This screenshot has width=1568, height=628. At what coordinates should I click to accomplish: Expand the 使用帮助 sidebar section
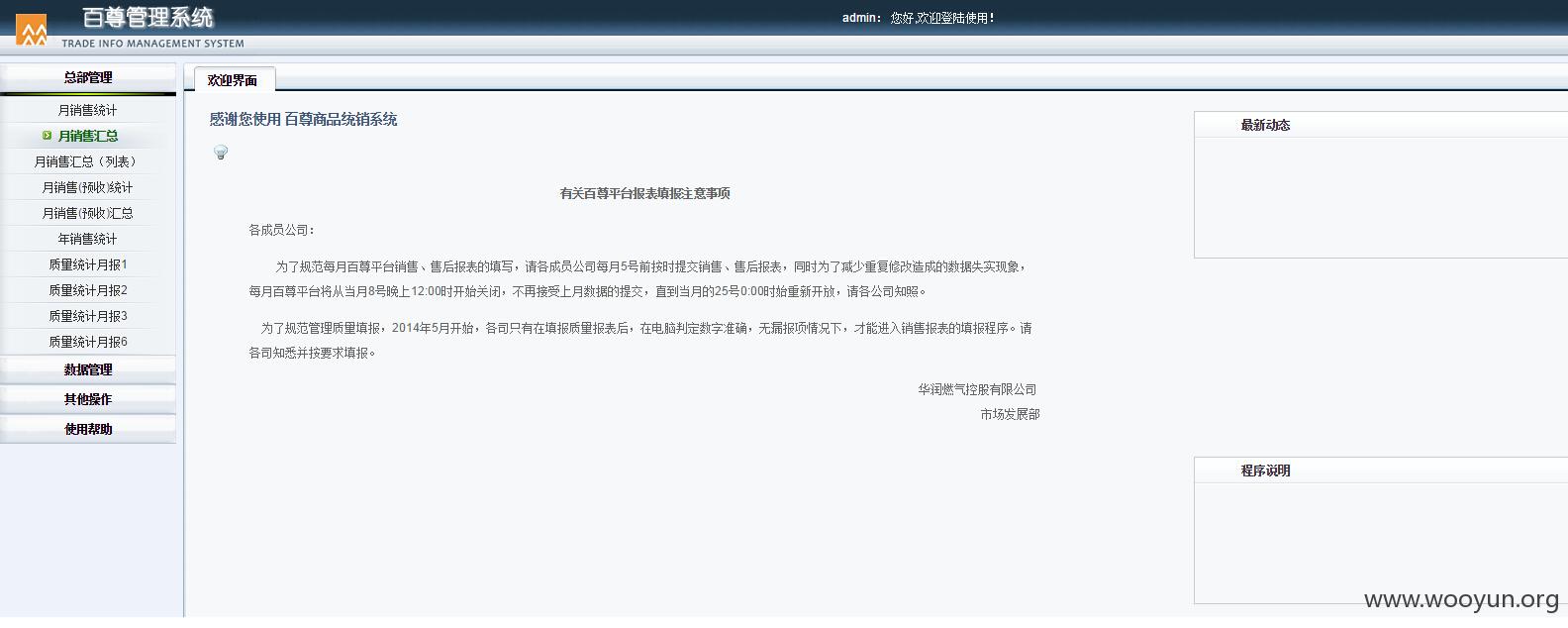pos(88,429)
